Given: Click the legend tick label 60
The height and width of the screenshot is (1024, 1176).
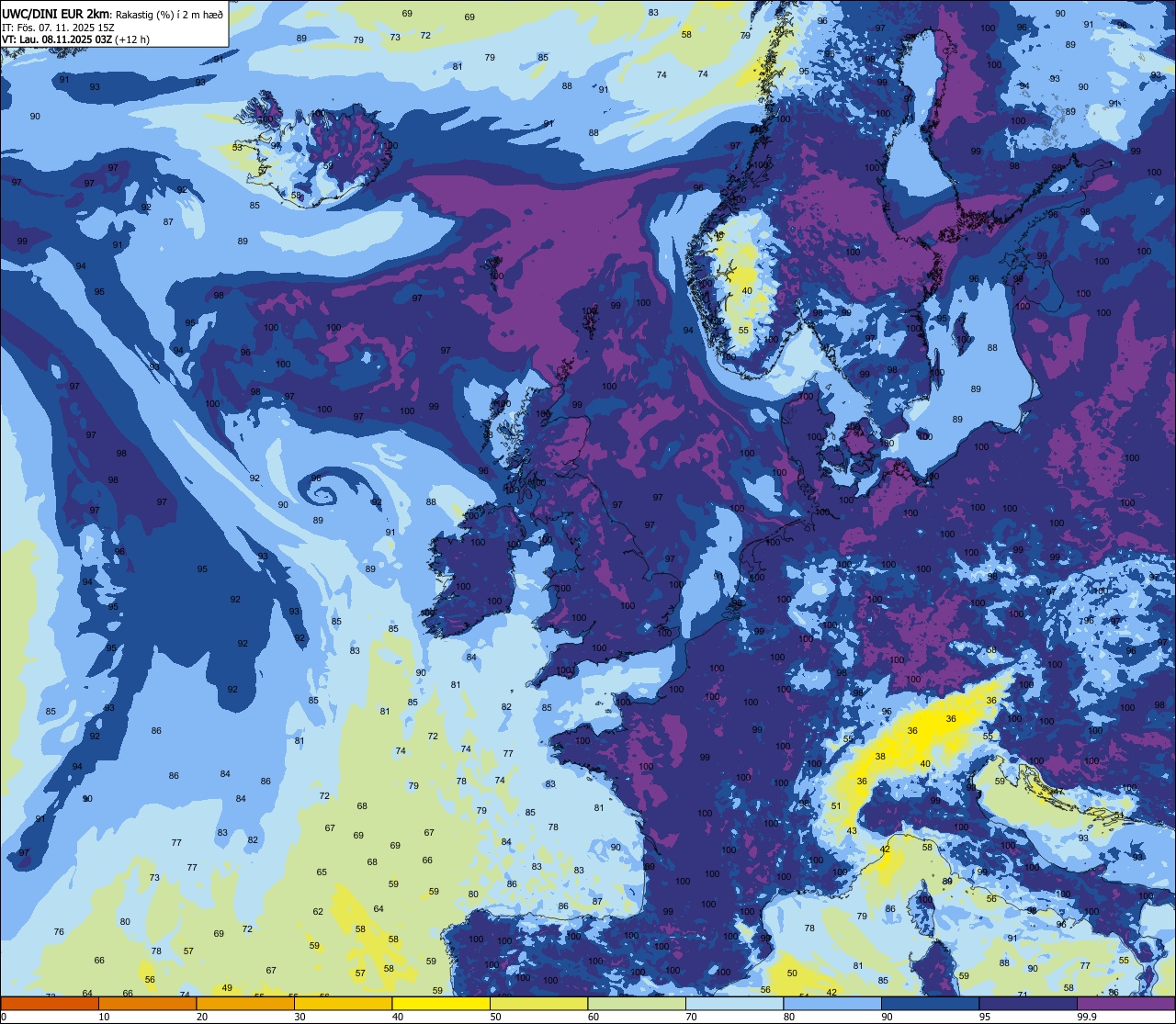Looking at the screenshot, I should coord(594,1017).
